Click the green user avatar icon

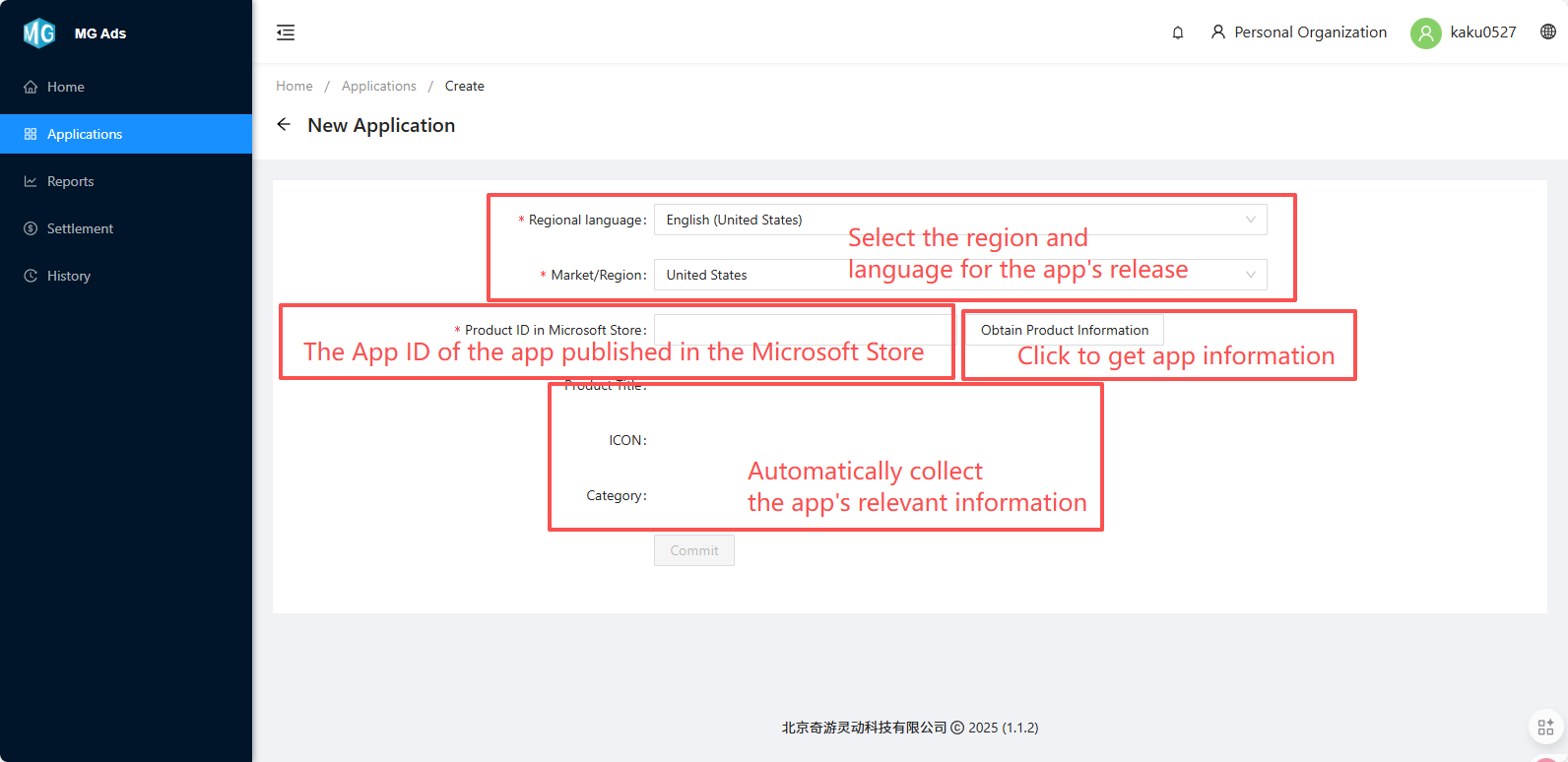coord(1425,32)
